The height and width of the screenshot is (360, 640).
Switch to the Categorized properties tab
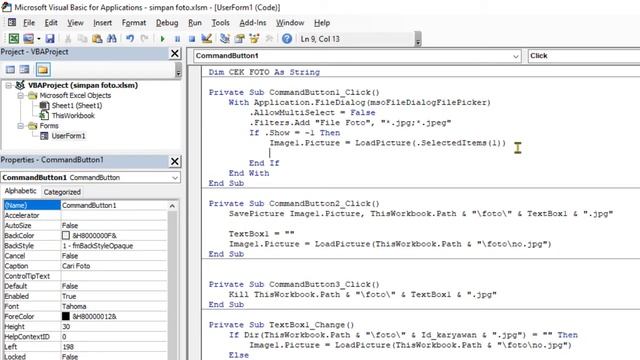(62, 192)
